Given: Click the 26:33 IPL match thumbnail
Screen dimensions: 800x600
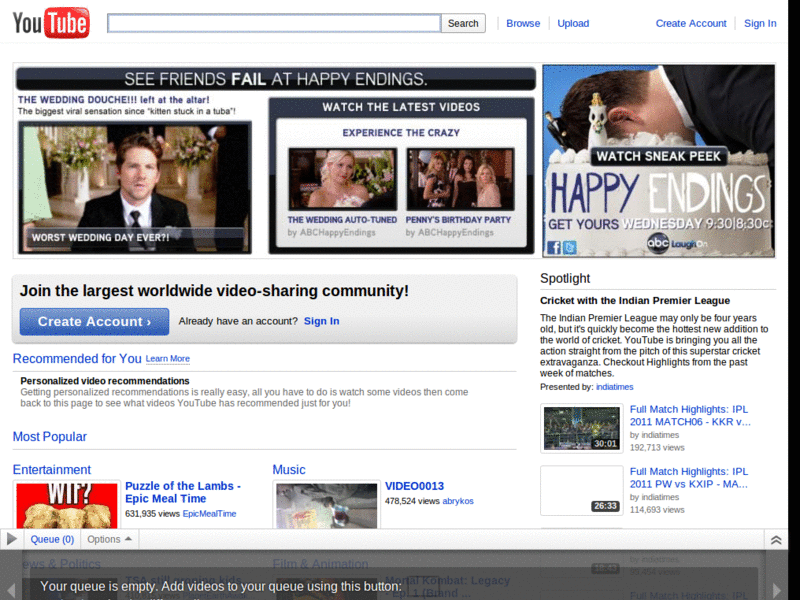Looking at the screenshot, I should [x=582, y=490].
